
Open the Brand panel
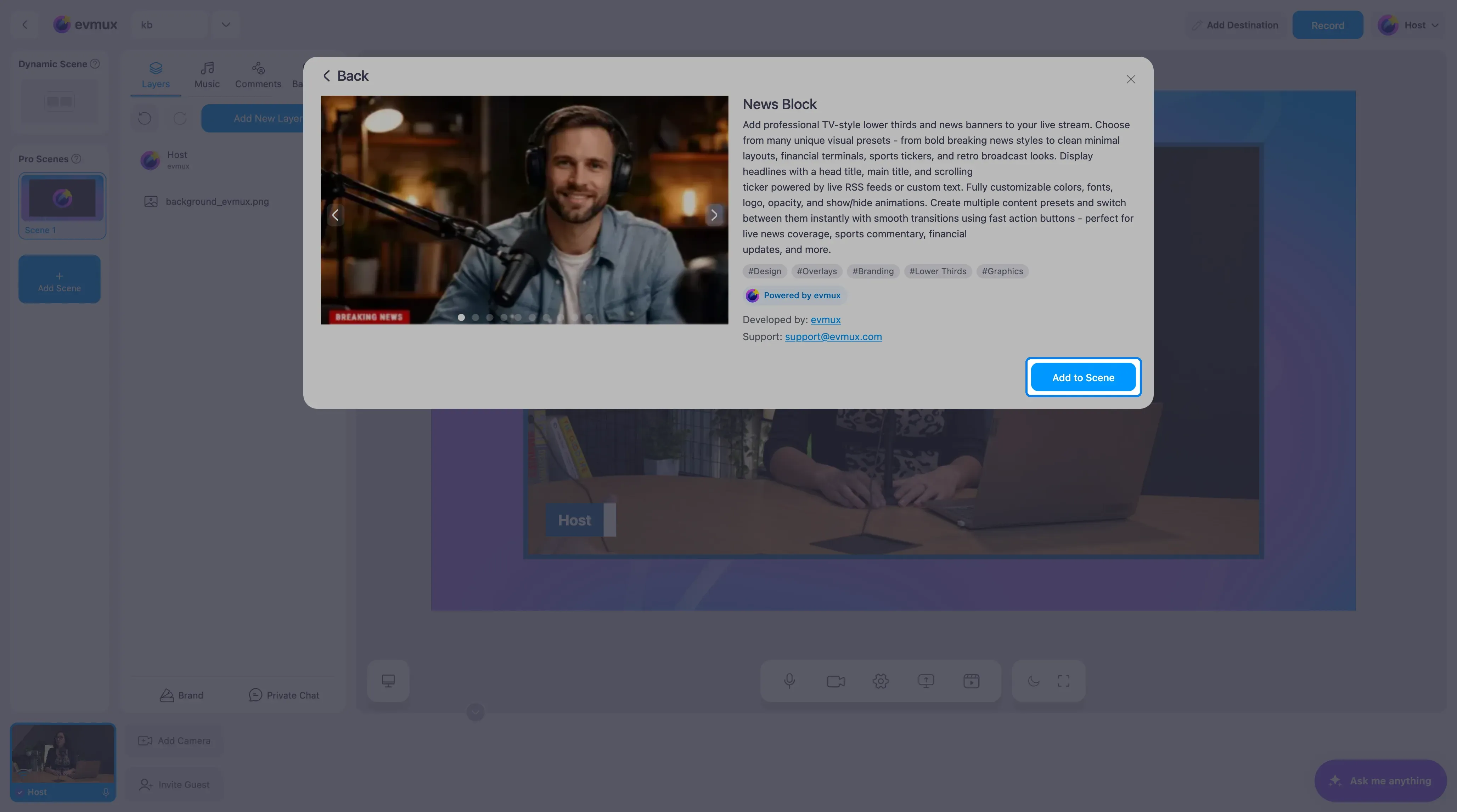coord(181,695)
